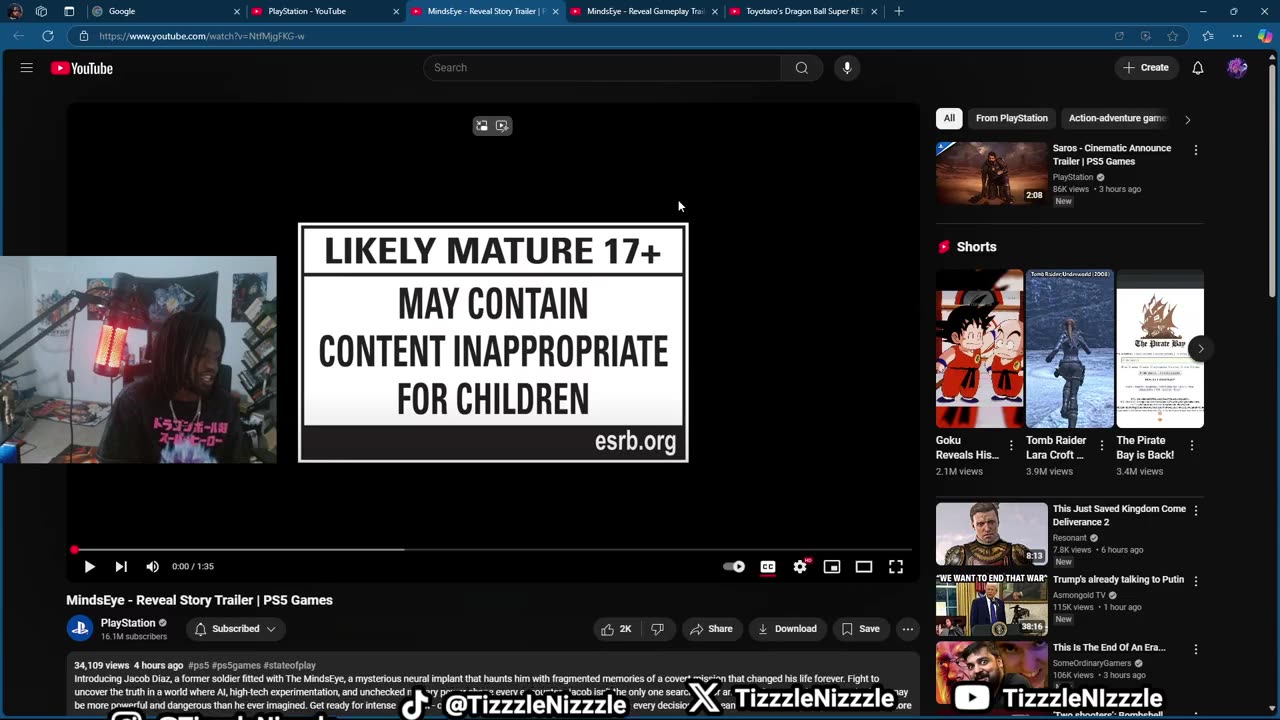Image resolution: width=1280 pixels, height=720 pixels.
Task: Open options for the Tomb Raider short
Action: point(1102,445)
